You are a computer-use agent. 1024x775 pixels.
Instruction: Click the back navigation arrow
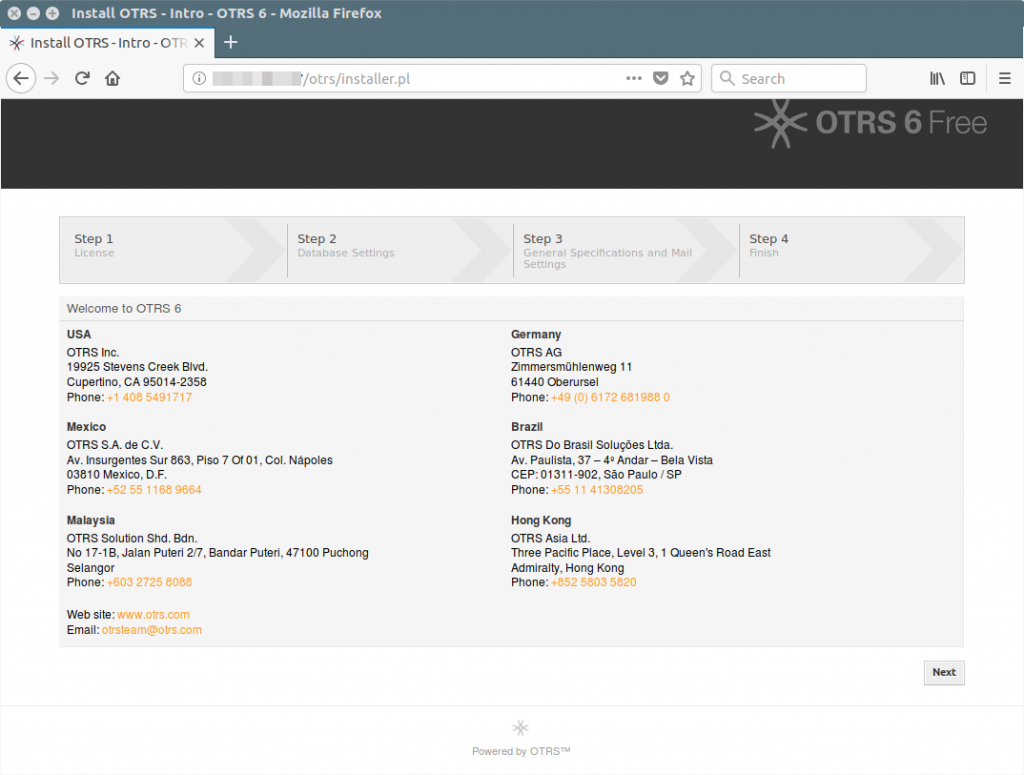[21, 78]
